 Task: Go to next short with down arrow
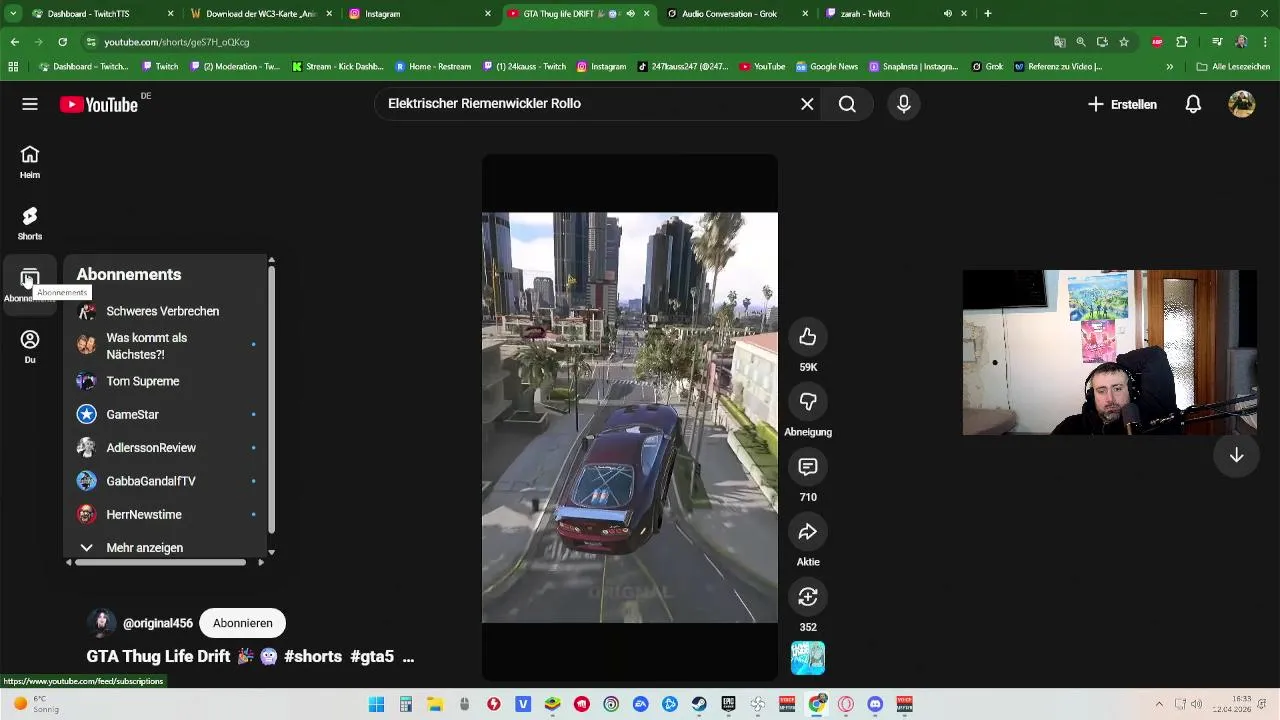click(x=1236, y=455)
